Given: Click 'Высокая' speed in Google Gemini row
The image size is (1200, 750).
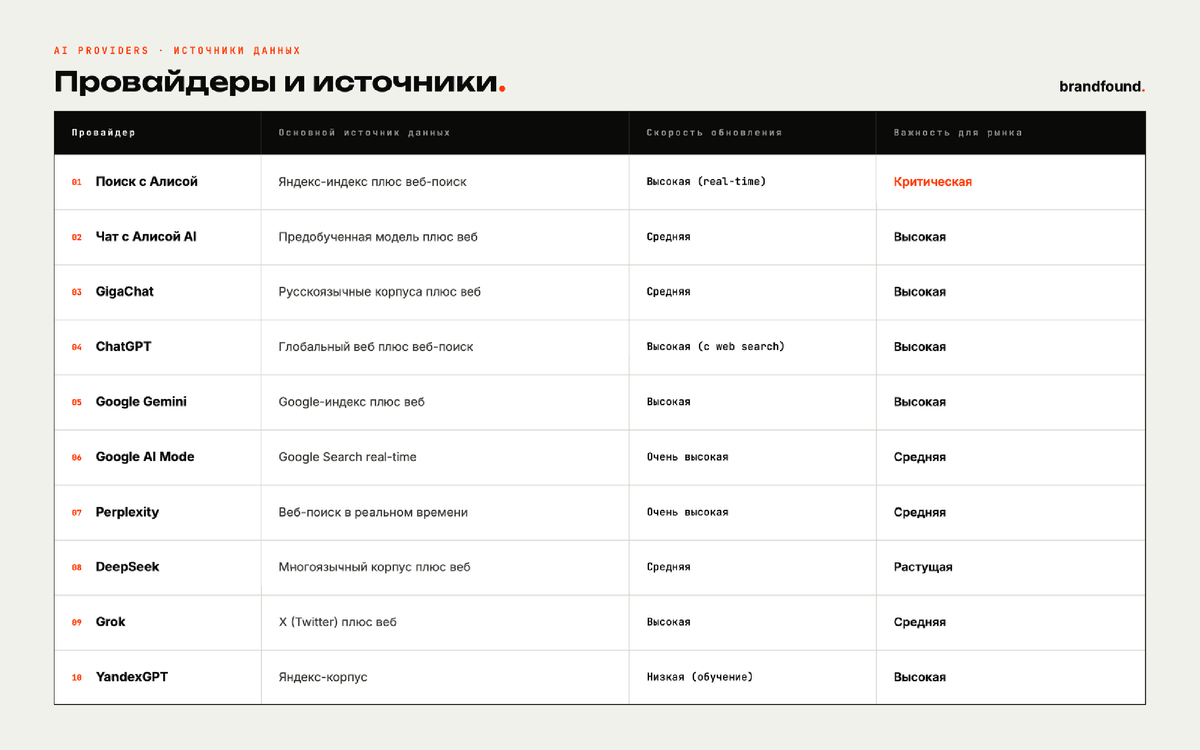Looking at the screenshot, I should click(x=668, y=402).
